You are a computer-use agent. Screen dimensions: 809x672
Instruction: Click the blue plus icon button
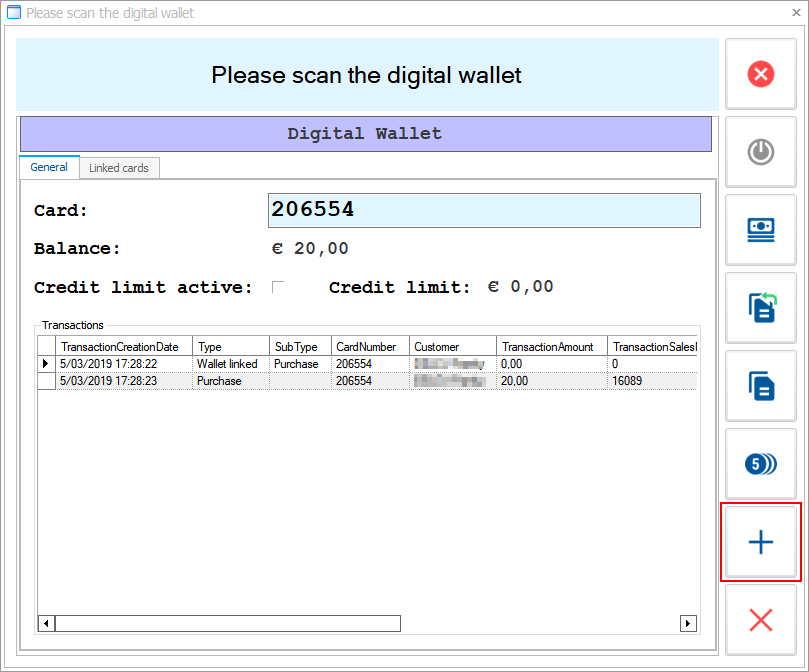(x=760, y=542)
